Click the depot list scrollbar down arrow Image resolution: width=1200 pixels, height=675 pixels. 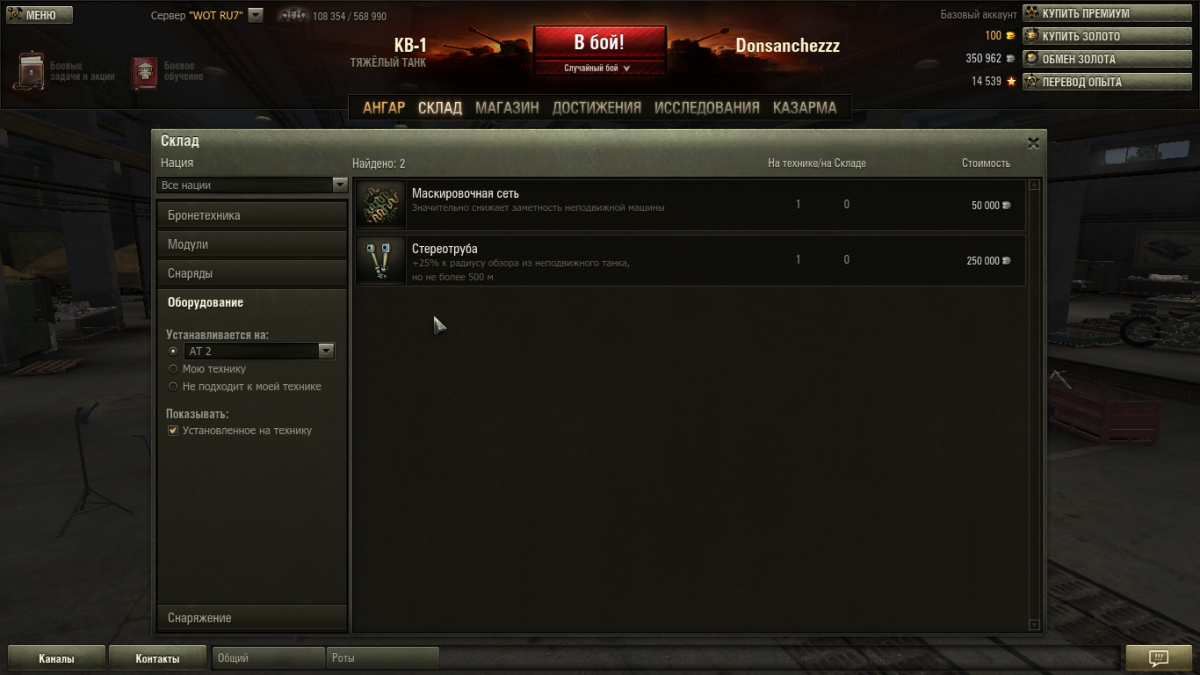coord(1034,625)
